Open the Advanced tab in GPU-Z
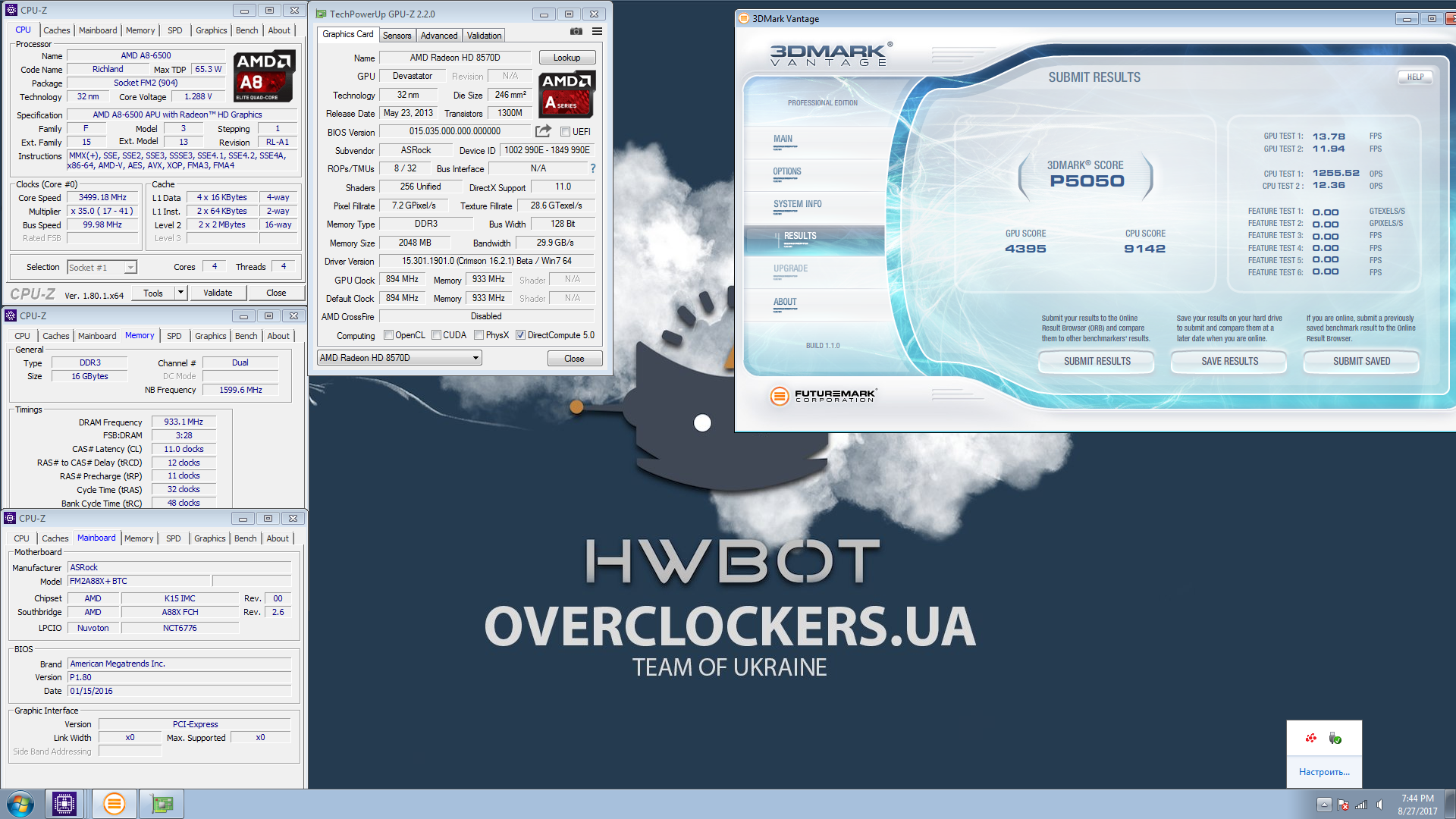 click(439, 36)
